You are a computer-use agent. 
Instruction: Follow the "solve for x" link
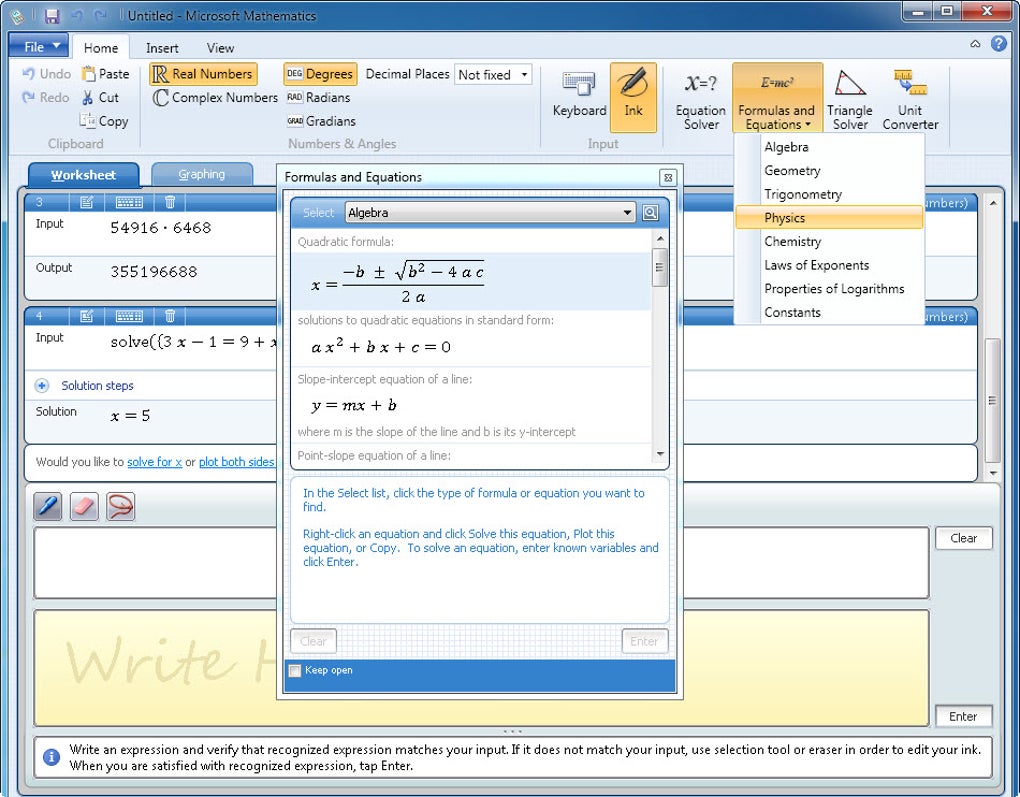(x=154, y=462)
